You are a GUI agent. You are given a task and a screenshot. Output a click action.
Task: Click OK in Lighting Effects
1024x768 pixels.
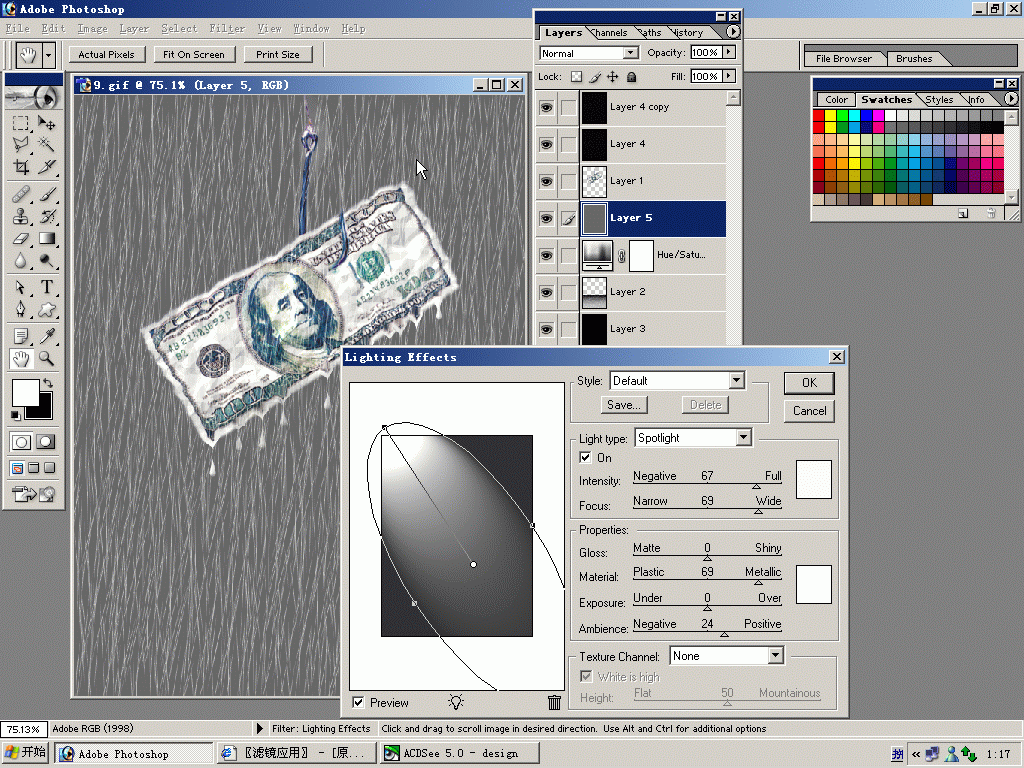809,383
